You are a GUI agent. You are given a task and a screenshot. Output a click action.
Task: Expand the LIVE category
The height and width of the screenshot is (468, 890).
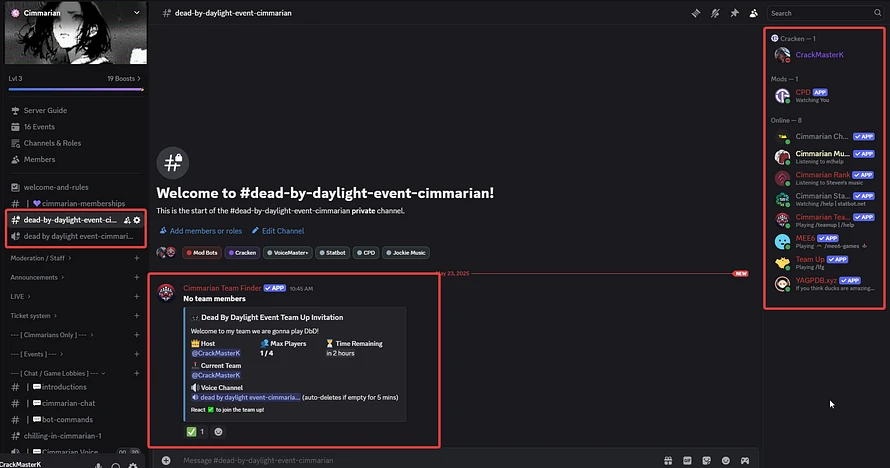coord(20,297)
